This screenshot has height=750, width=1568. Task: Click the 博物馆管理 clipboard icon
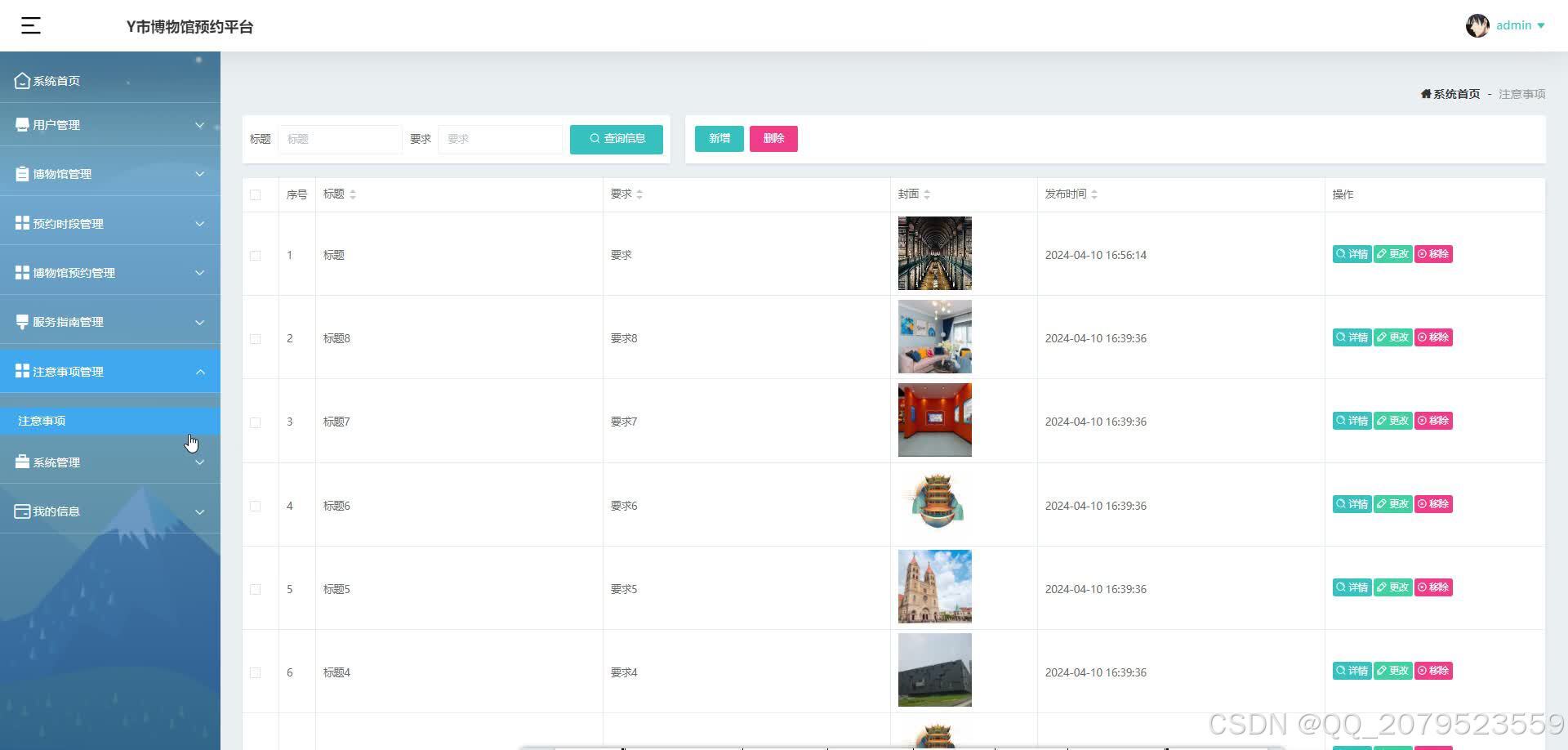22,174
